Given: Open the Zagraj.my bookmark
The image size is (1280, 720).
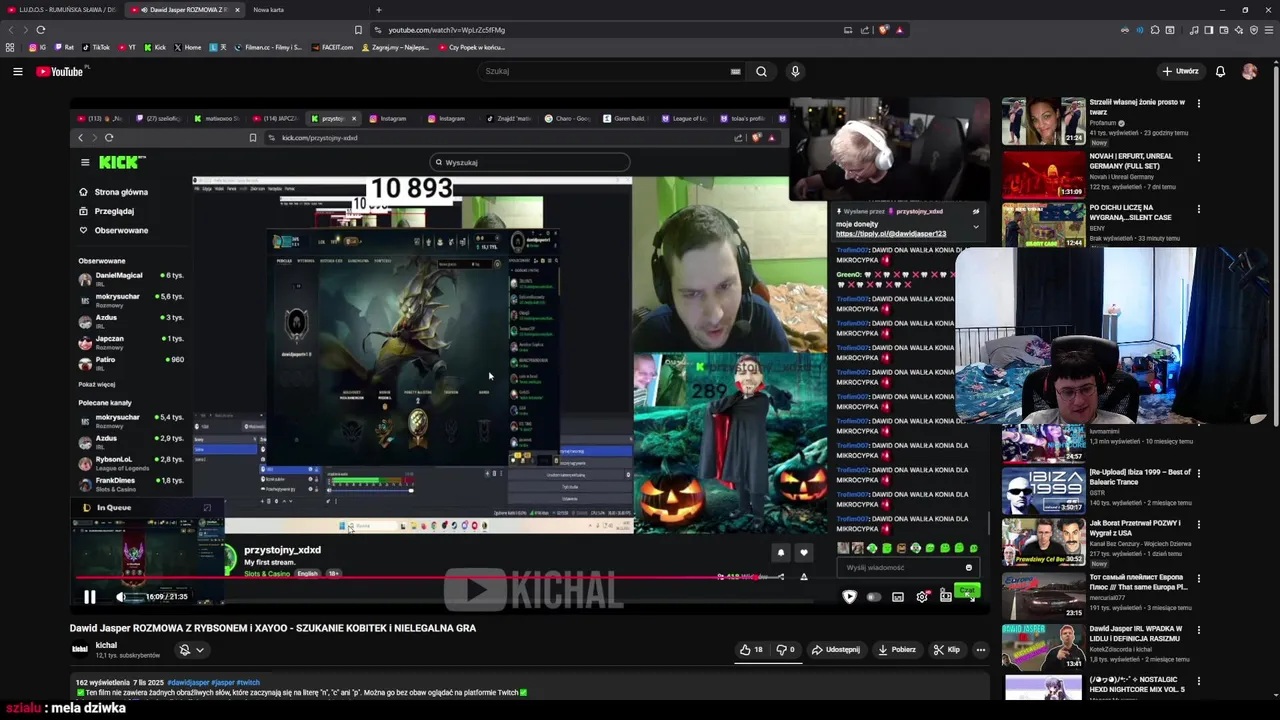Looking at the screenshot, I should 393,47.
